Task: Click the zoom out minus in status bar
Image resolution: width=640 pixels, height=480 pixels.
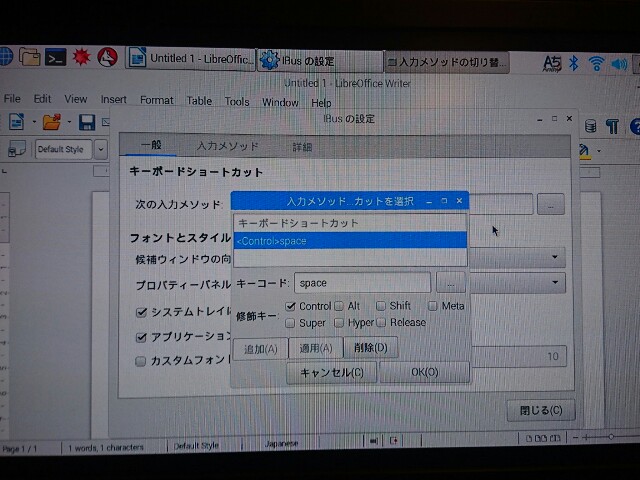Action: [x=576, y=438]
